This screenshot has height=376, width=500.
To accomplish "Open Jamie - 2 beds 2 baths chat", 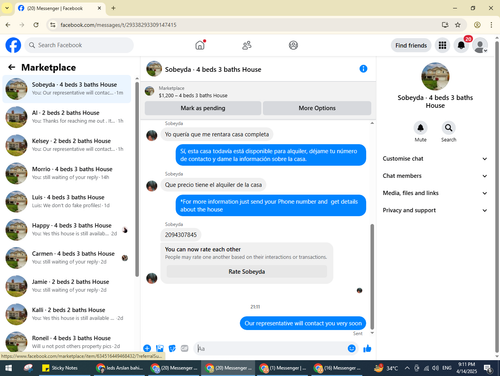I will point(67,286).
